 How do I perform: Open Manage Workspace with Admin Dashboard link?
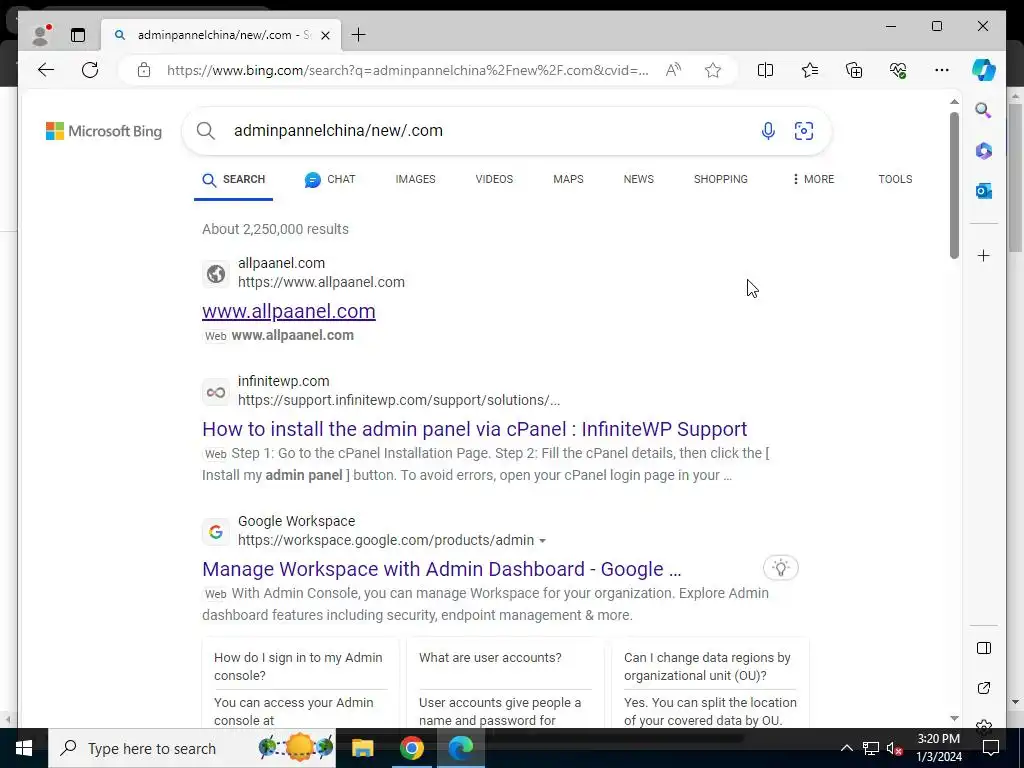tap(441, 569)
